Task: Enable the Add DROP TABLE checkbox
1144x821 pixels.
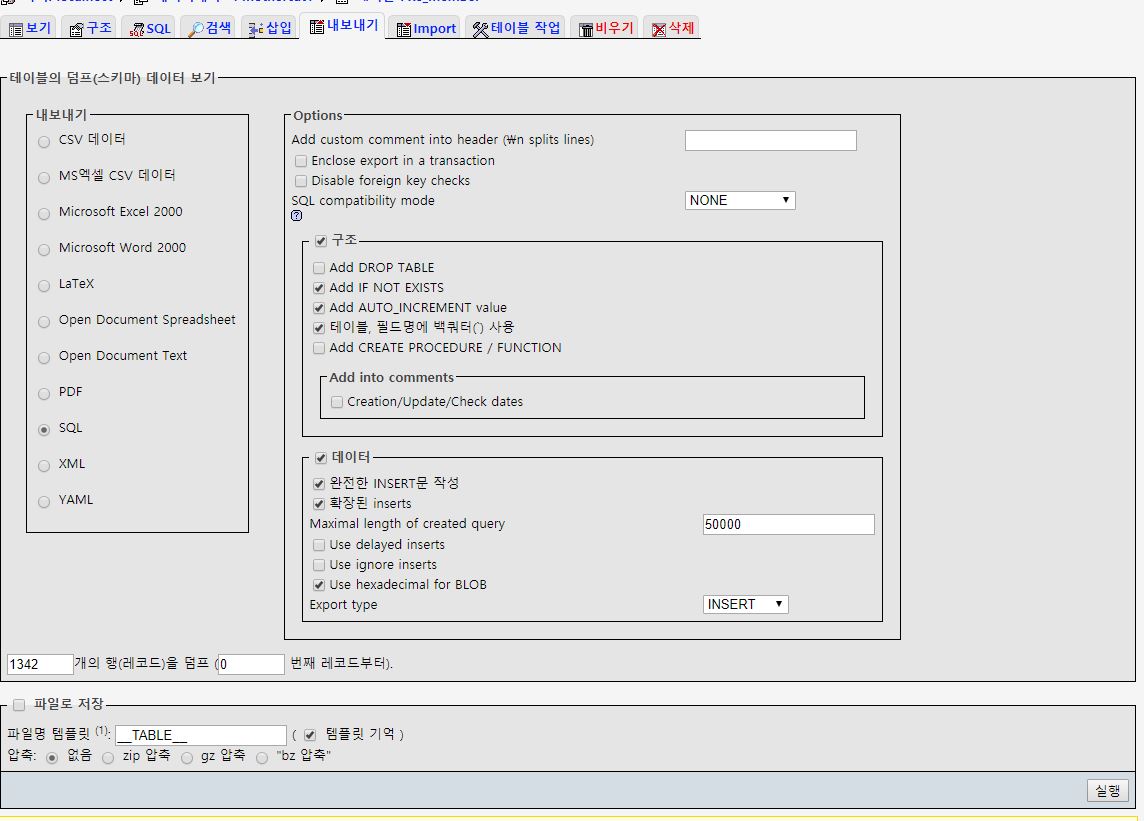Action: [319, 268]
